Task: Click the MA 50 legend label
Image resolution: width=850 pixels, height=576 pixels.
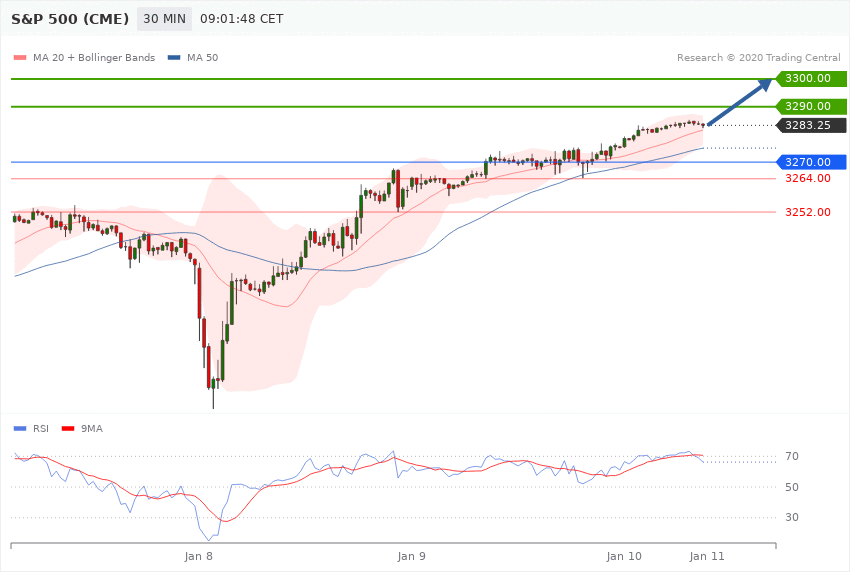Action: click(x=202, y=58)
